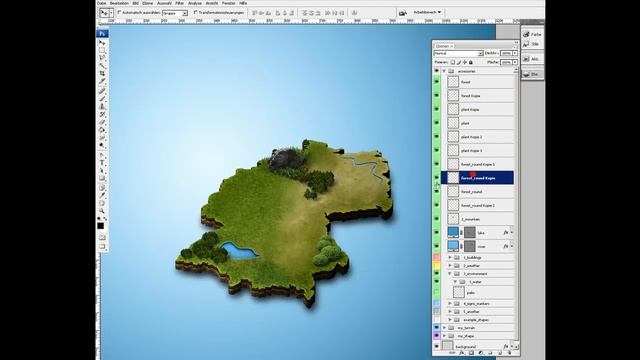Viewport: 640px width, 360px height.
Task: Toggle visibility of my_terrain group
Action: pyautogui.click(x=437, y=327)
